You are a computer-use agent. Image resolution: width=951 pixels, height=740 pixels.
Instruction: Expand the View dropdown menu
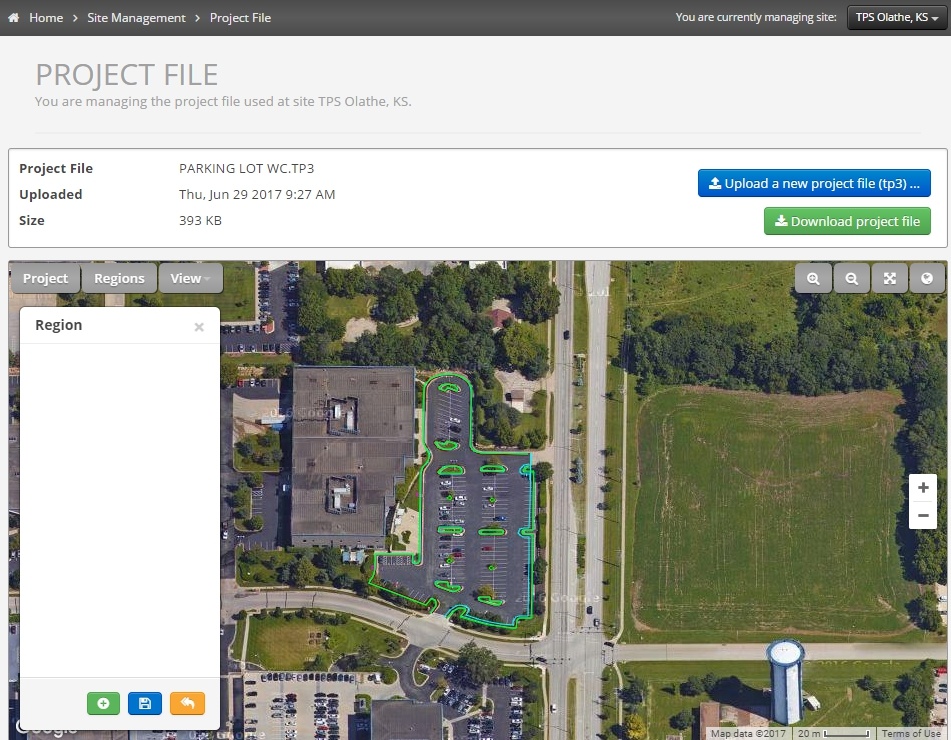click(189, 278)
